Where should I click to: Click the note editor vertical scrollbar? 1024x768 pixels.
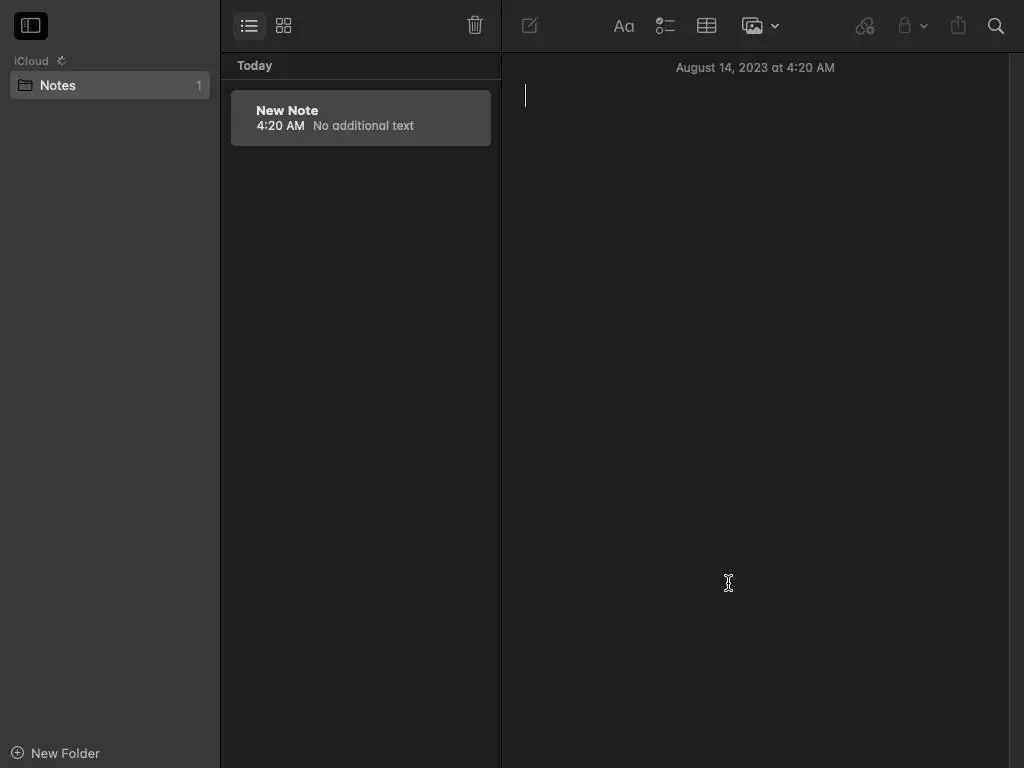[x=1016, y=410]
